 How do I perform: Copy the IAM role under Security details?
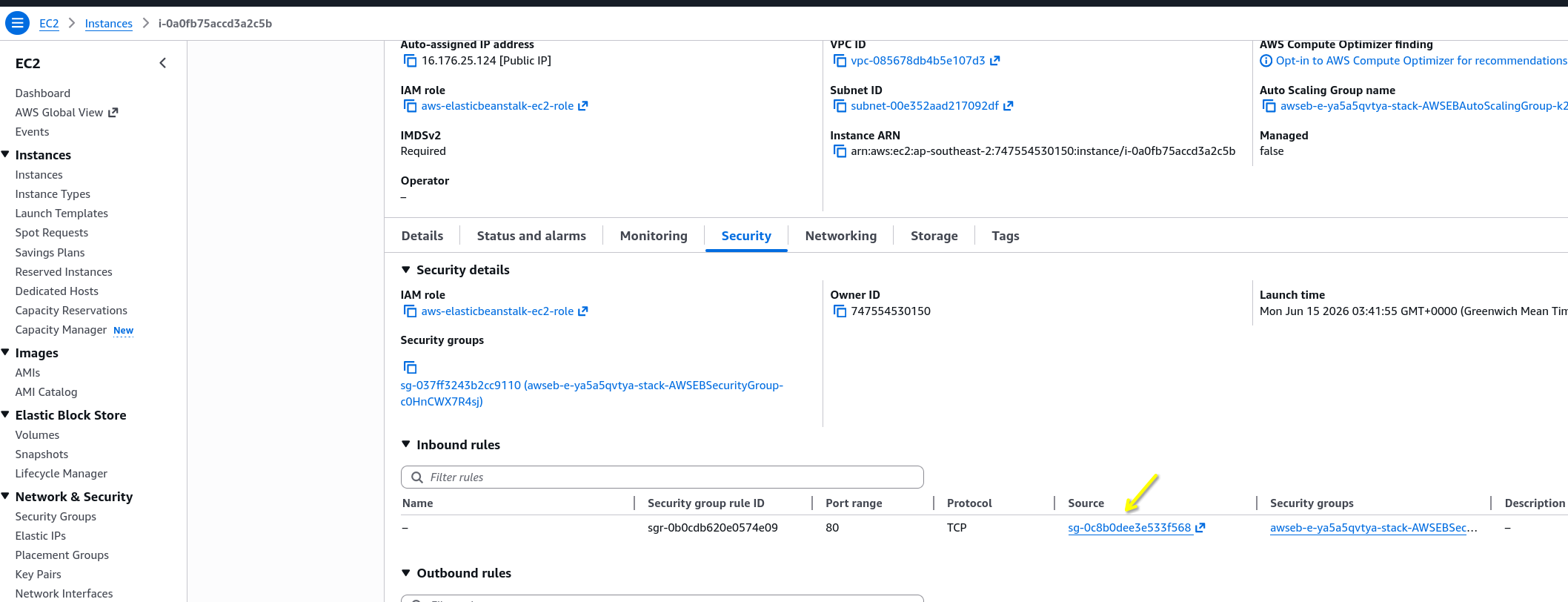[x=410, y=311]
